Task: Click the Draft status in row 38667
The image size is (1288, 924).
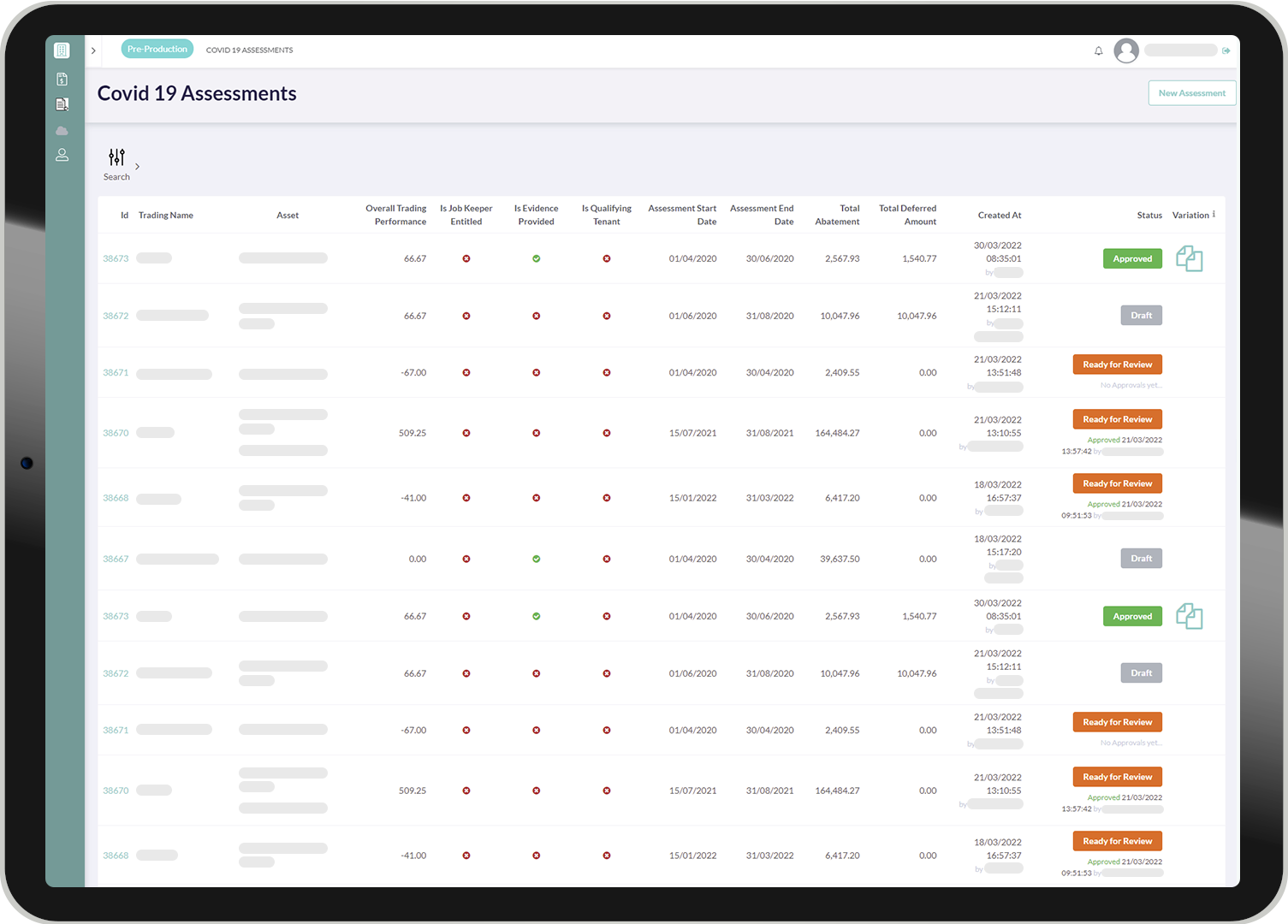Action: (x=1142, y=559)
